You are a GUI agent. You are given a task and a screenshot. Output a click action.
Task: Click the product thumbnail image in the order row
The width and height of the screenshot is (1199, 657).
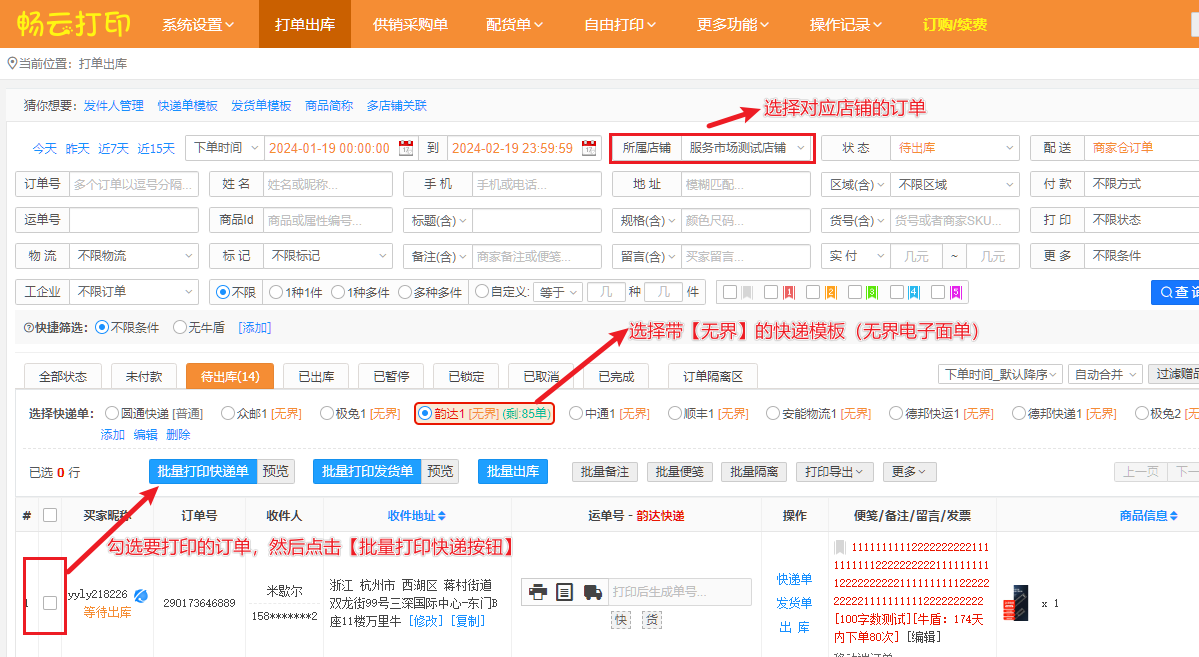coord(1020,603)
